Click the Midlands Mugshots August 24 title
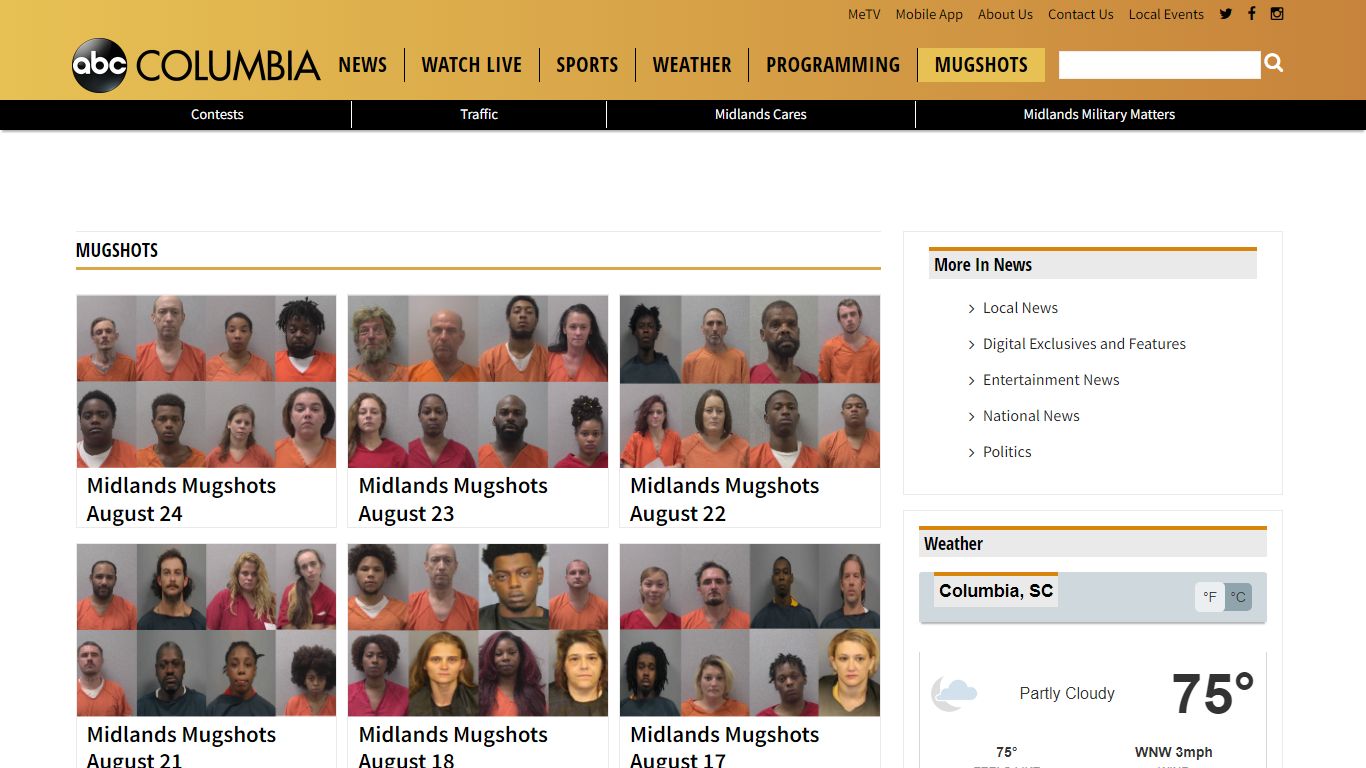The width and height of the screenshot is (1366, 768). click(181, 499)
